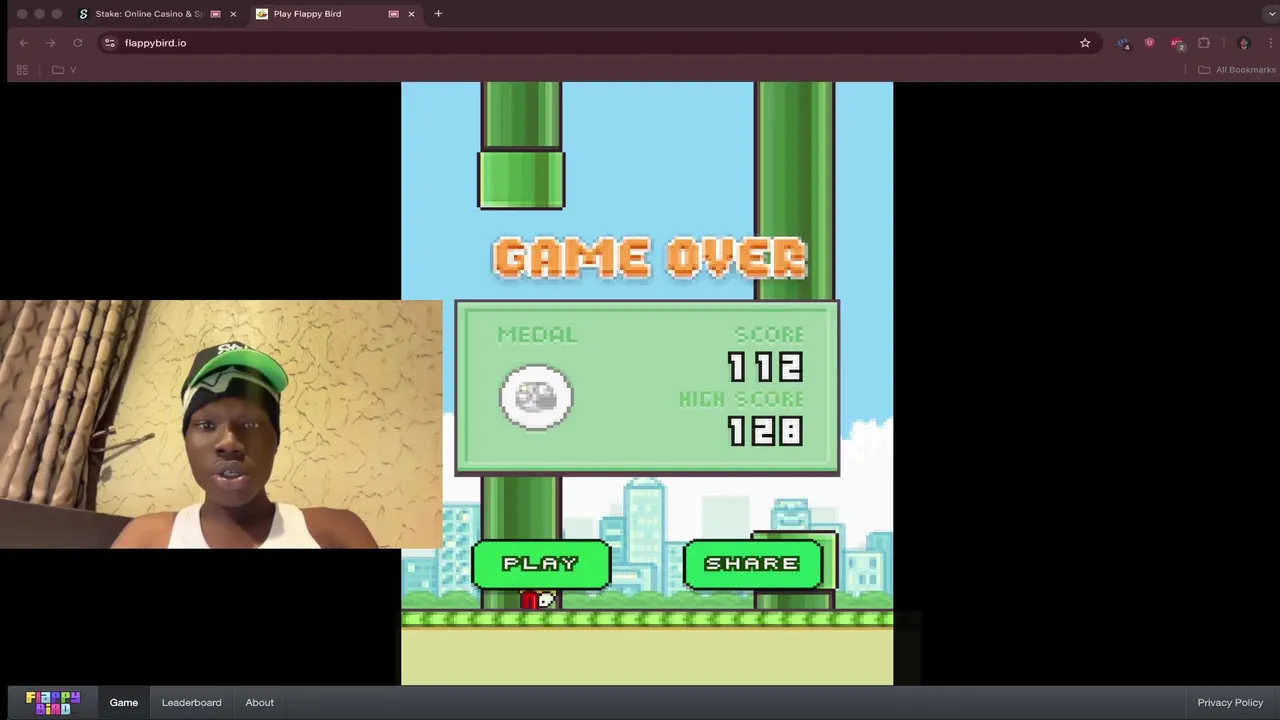The height and width of the screenshot is (720, 1280).
Task: Click the Flappy Bird tab's media indicator icon
Action: point(393,14)
